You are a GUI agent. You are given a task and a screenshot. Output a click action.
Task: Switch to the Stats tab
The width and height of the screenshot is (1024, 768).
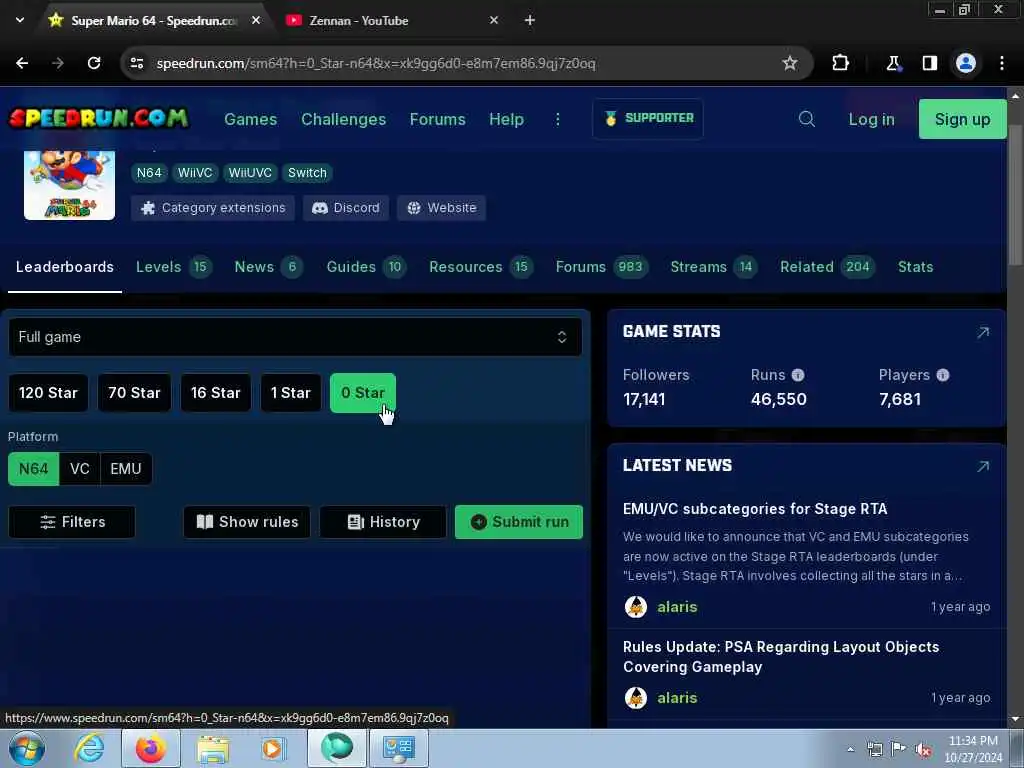coord(916,266)
